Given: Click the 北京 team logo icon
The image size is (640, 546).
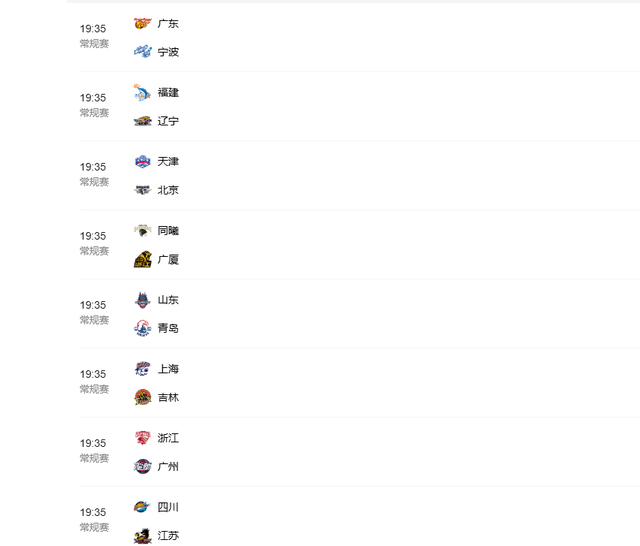Looking at the screenshot, I should (x=142, y=190).
